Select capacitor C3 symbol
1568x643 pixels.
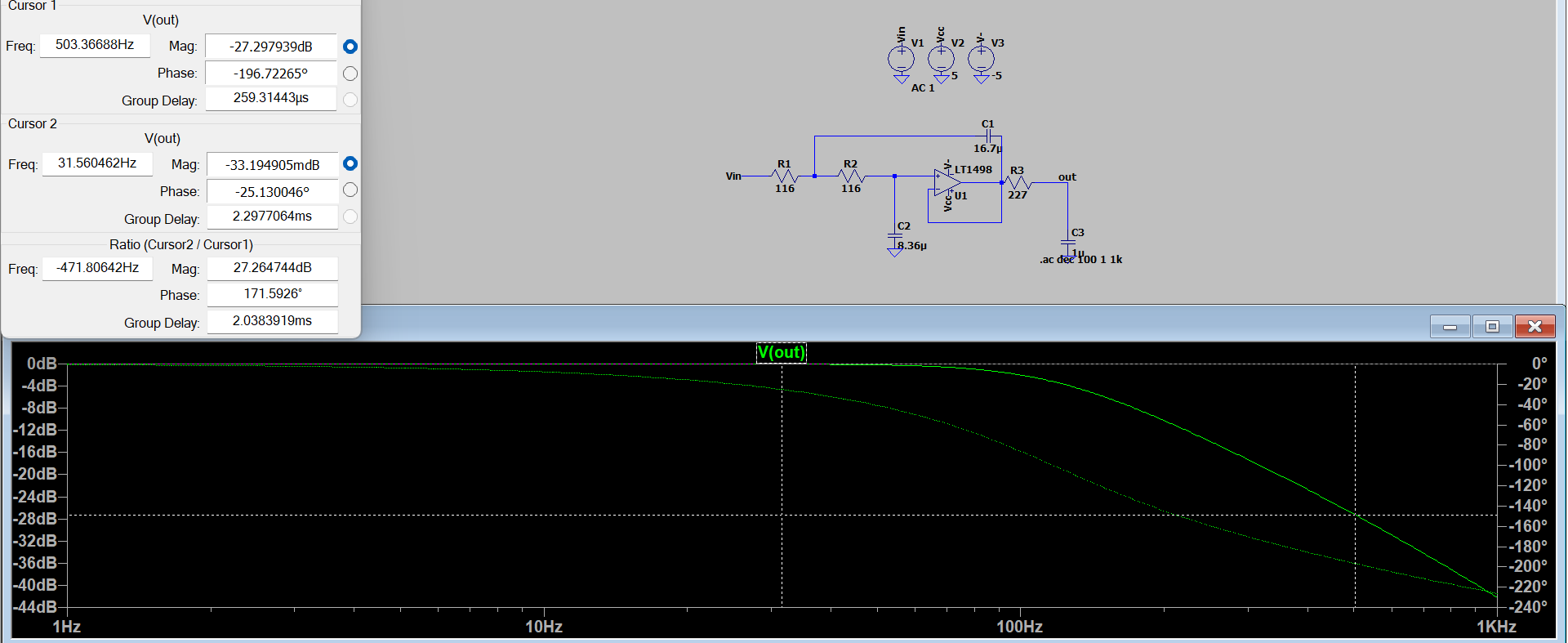1067,243
